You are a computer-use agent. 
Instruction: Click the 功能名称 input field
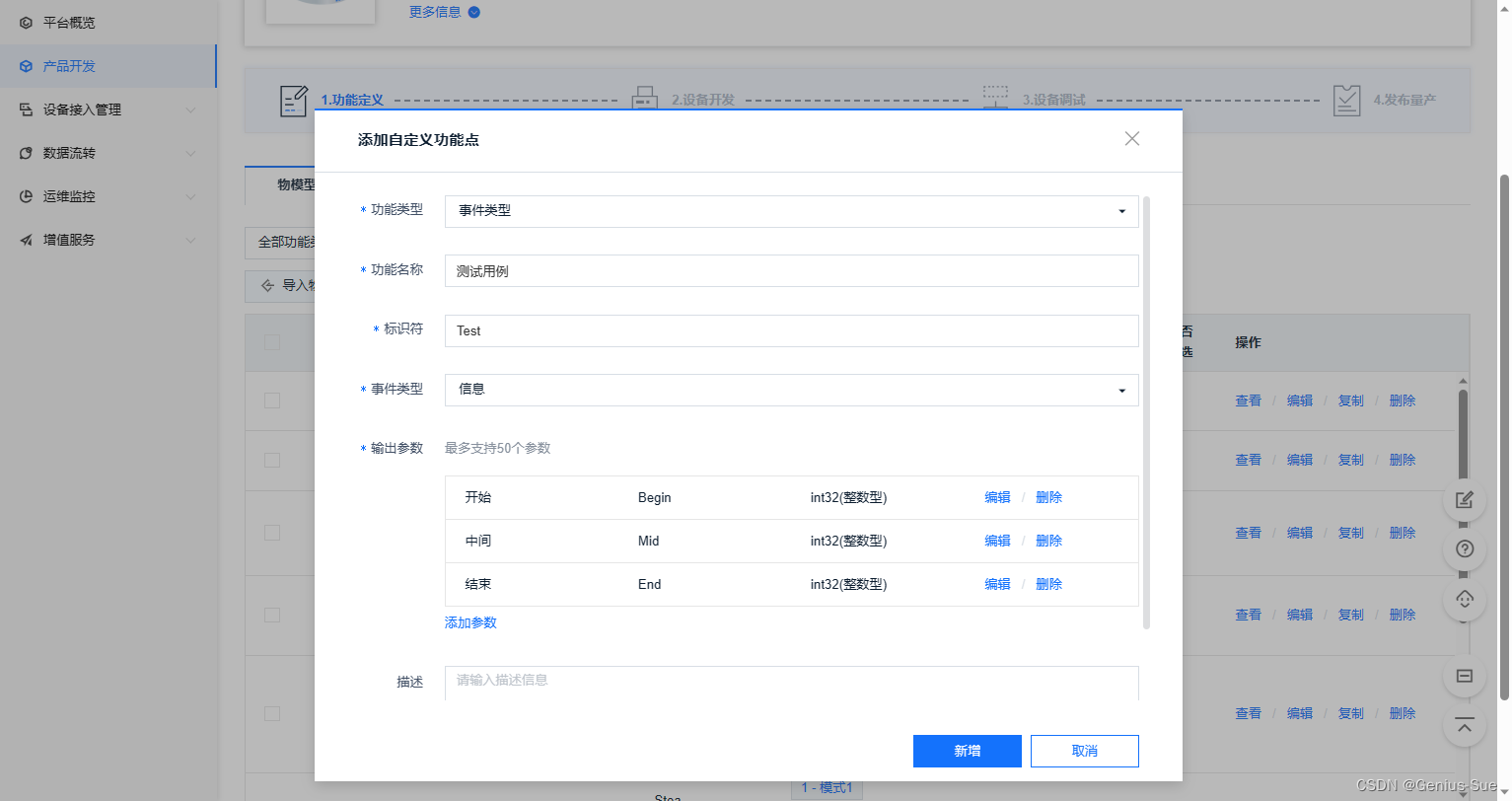pos(791,271)
